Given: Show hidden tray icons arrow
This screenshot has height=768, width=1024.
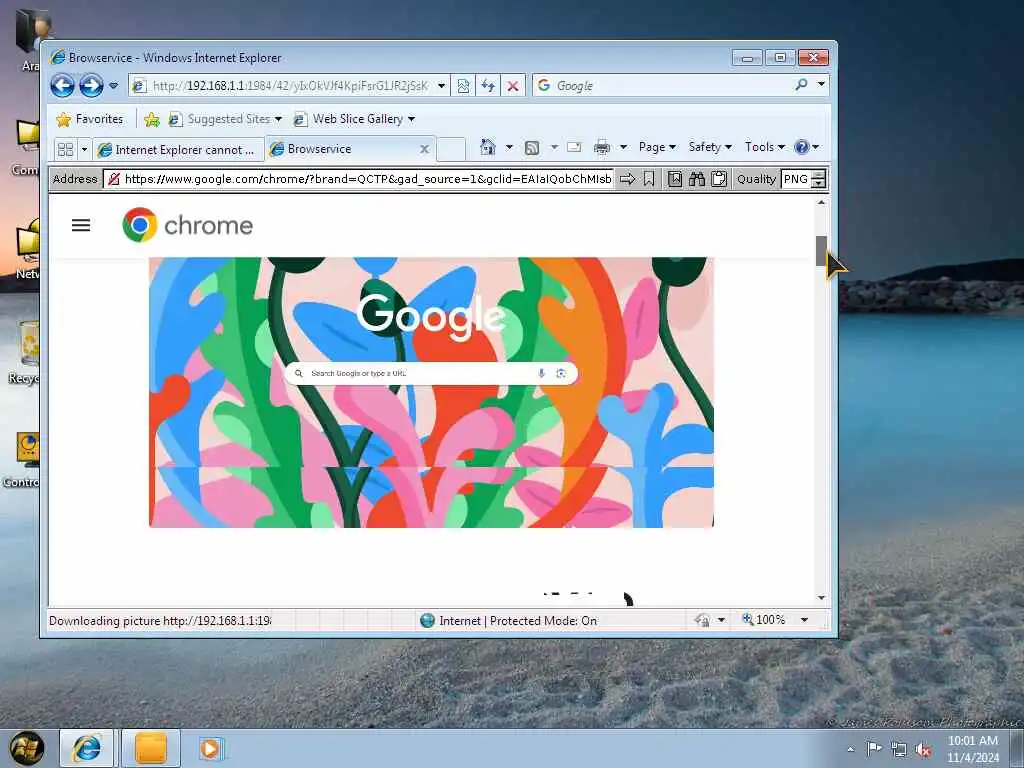Looking at the screenshot, I should point(850,749).
